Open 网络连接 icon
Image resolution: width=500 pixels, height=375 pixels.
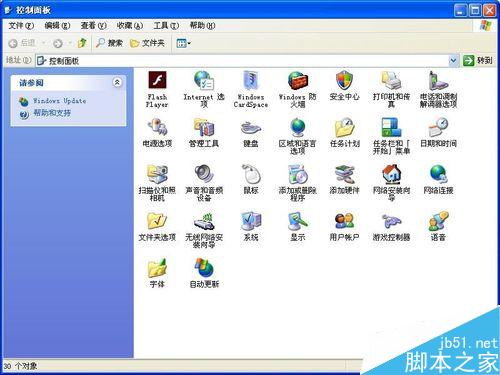[x=438, y=174]
